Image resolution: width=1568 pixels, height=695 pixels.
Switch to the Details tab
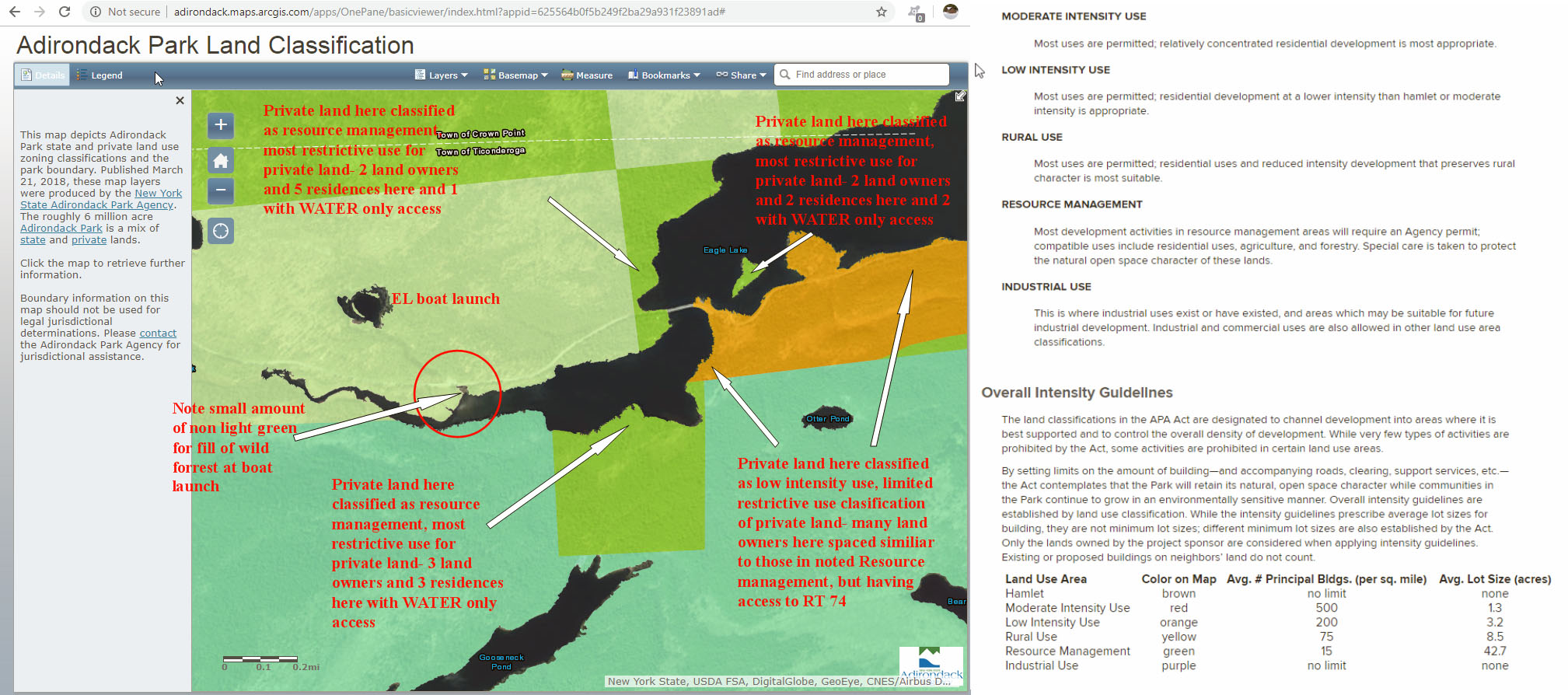[x=43, y=75]
